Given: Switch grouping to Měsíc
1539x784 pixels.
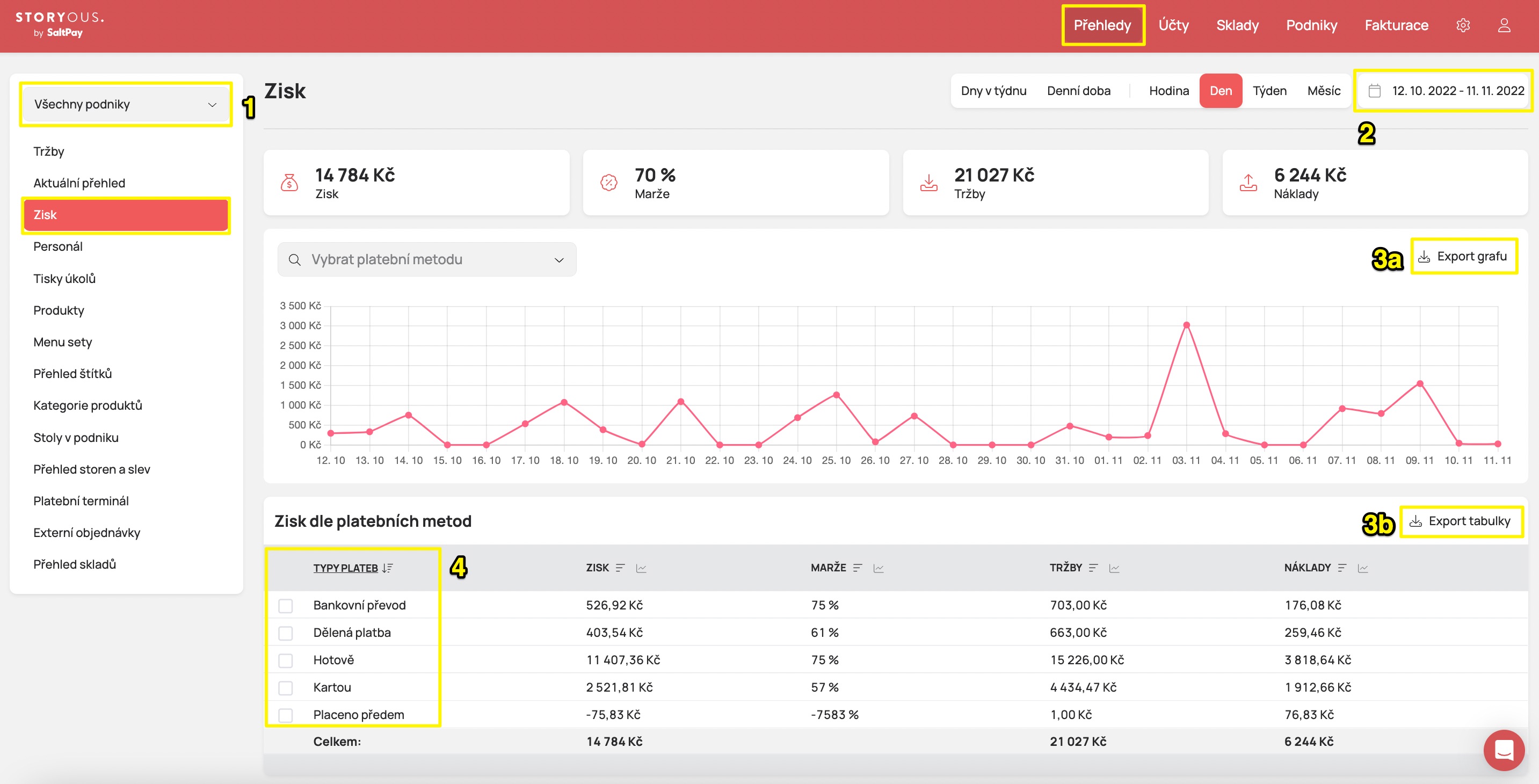Looking at the screenshot, I should point(1324,91).
